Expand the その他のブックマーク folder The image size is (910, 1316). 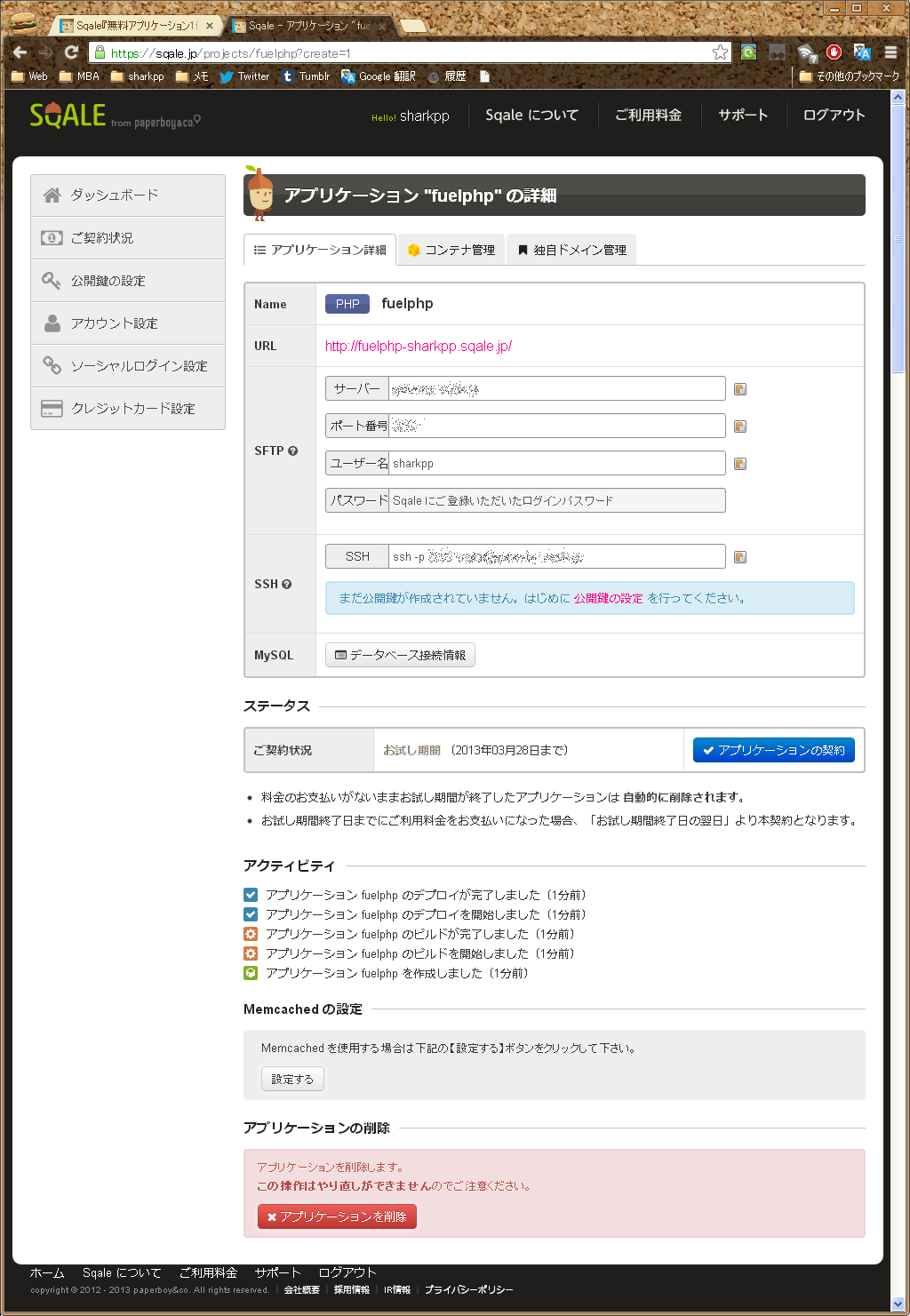[x=849, y=76]
